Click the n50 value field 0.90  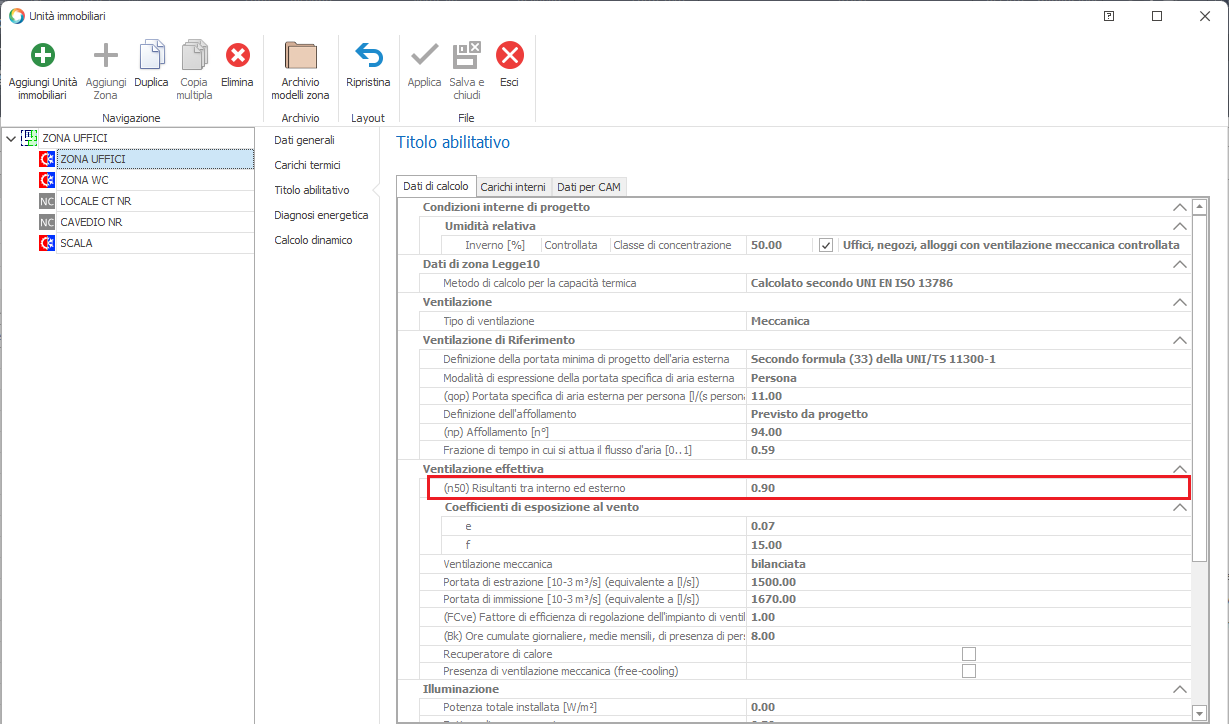click(x=965, y=488)
